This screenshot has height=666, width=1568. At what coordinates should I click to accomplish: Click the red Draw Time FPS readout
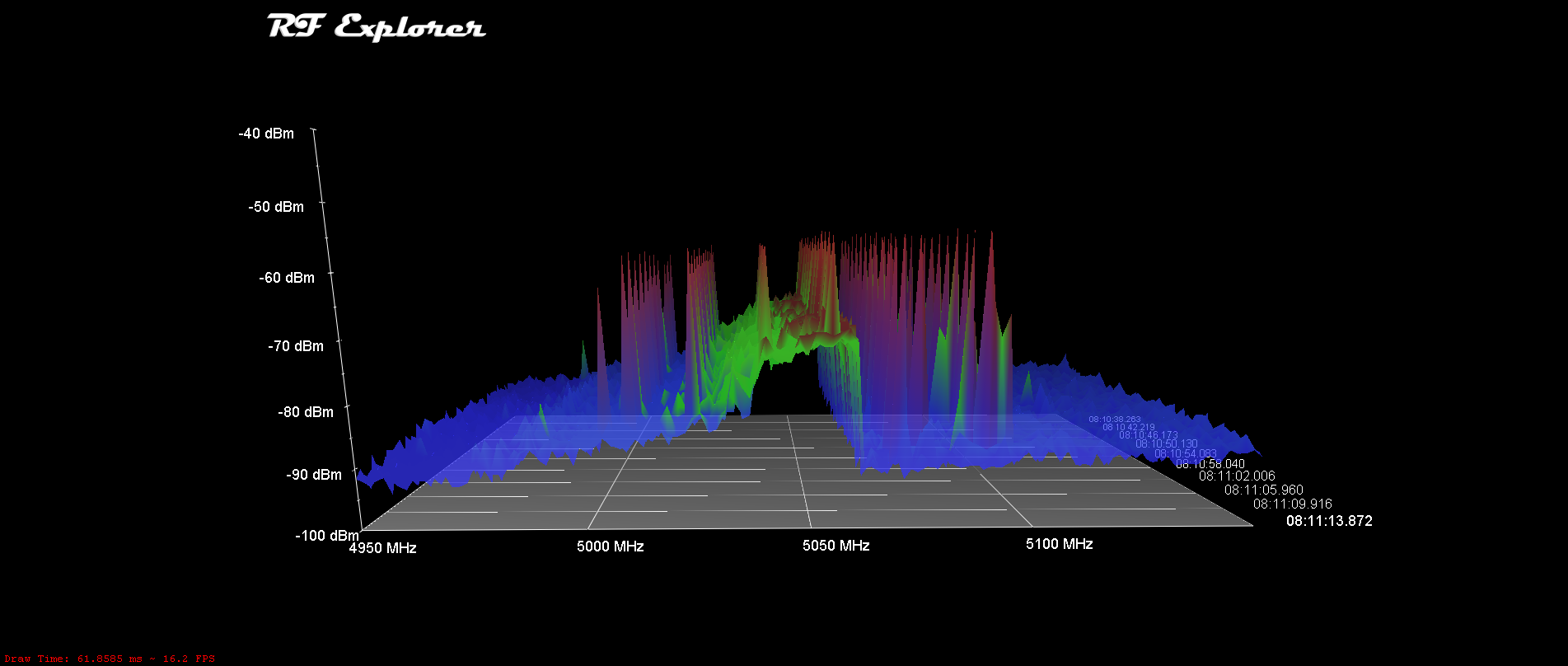pyautogui.click(x=110, y=659)
